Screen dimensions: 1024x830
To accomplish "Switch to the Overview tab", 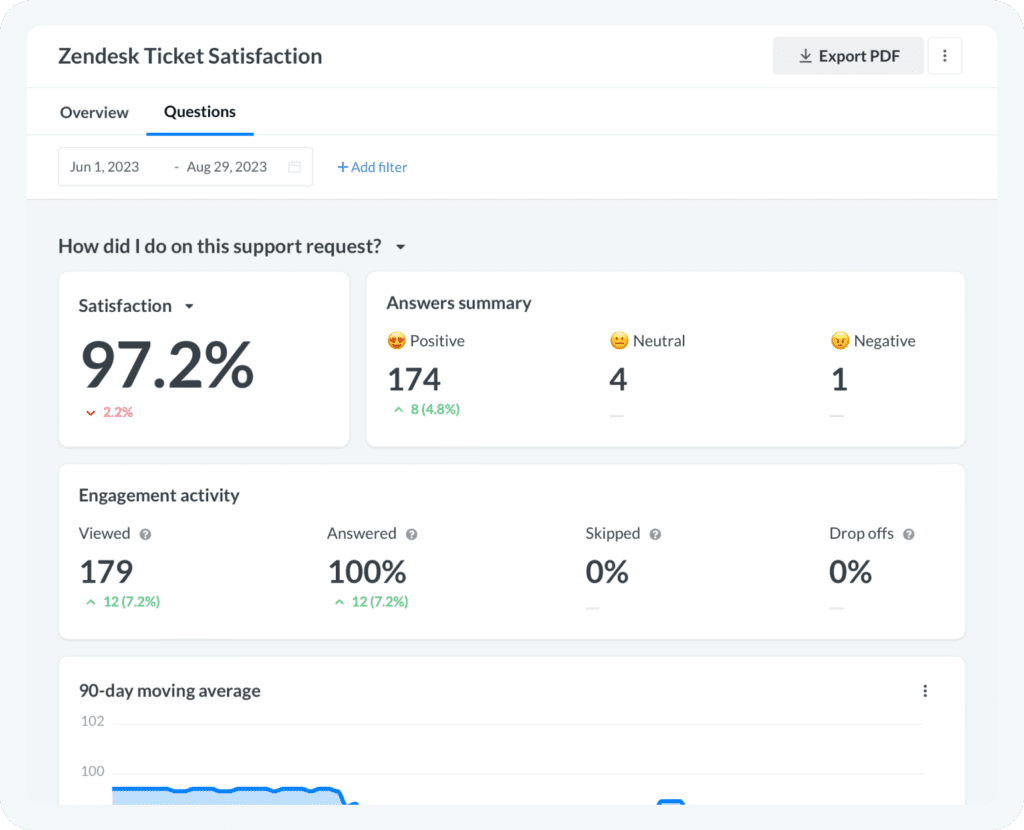I will coord(94,113).
